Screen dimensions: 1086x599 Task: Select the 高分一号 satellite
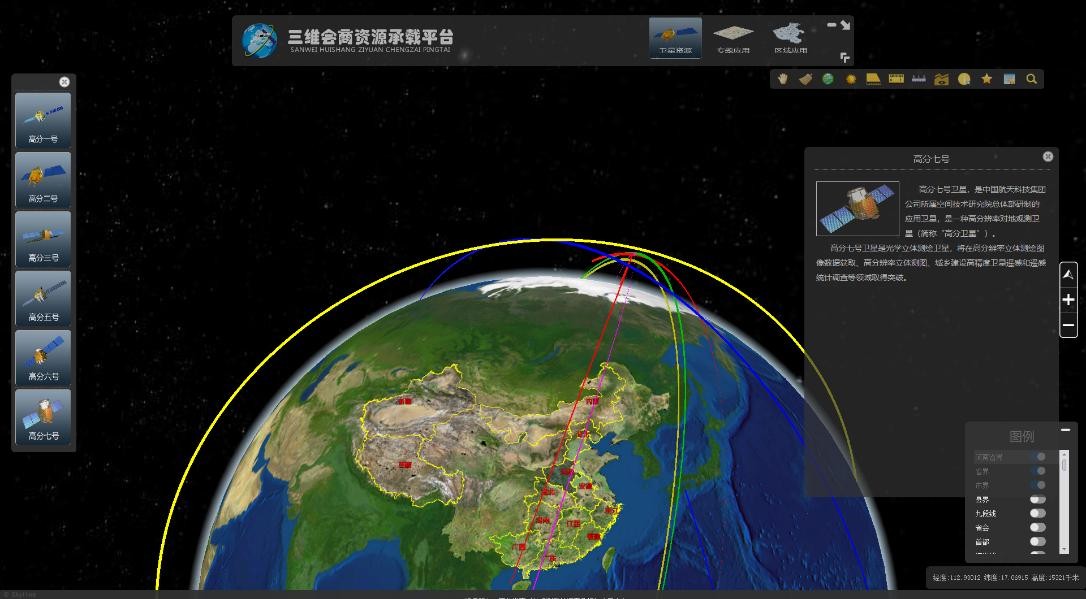(x=43, y=120)
